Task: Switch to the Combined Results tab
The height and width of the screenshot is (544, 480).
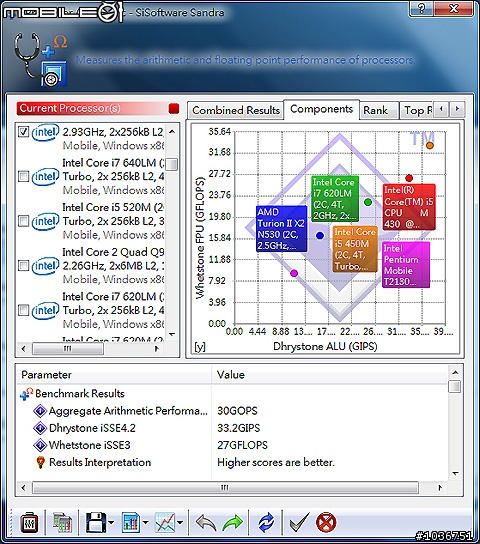Action: tap(236, 111)
